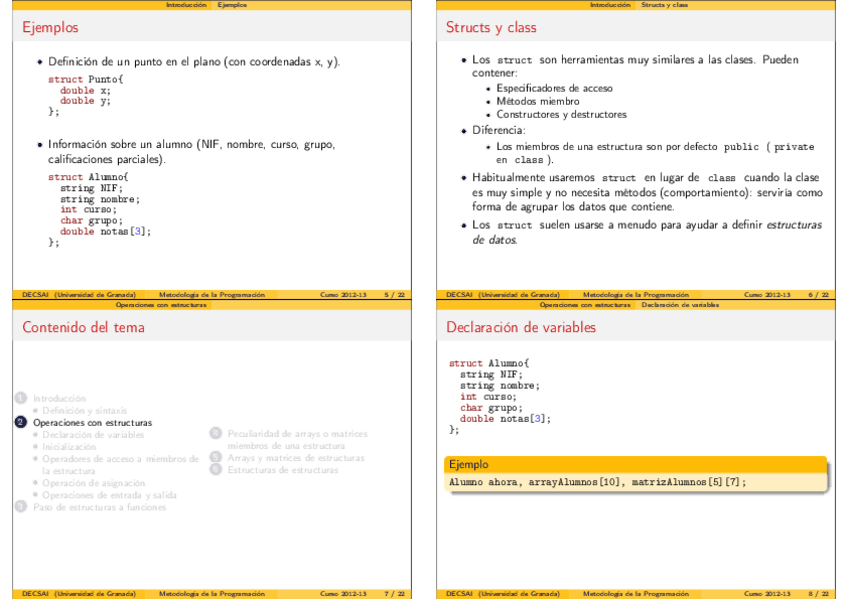848x599 pixels.
Task: Click numbered bullet beside Arrays y matrices de estructuras
Action: coord(214,458)
